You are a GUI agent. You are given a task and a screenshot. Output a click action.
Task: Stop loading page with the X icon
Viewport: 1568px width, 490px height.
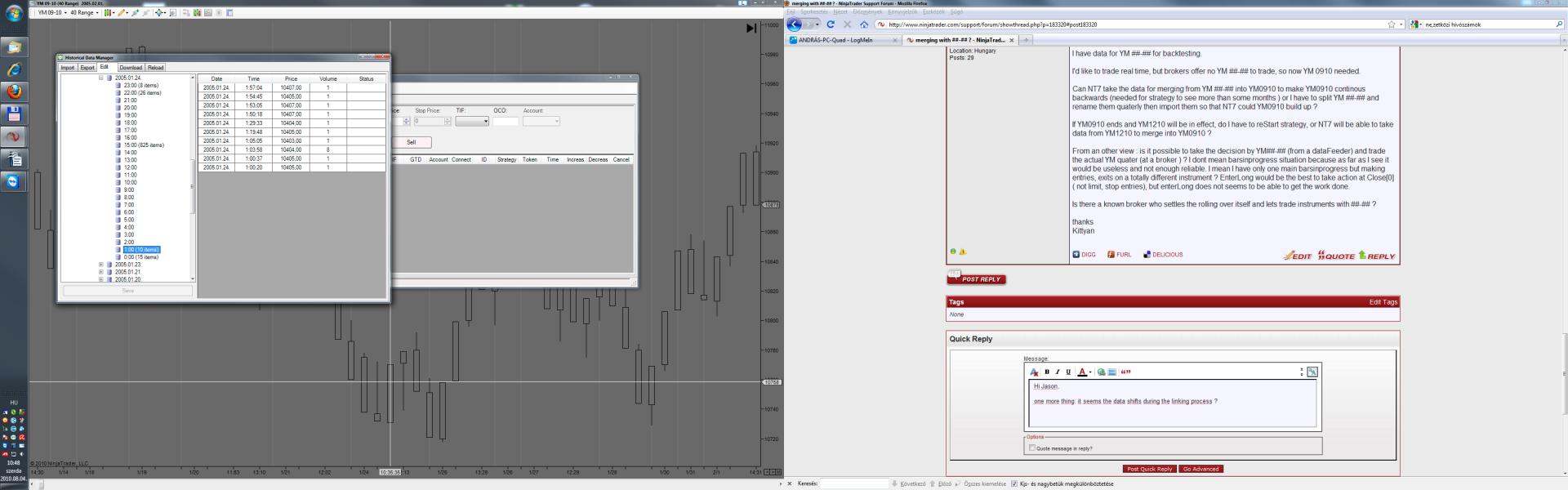point(847,24)
